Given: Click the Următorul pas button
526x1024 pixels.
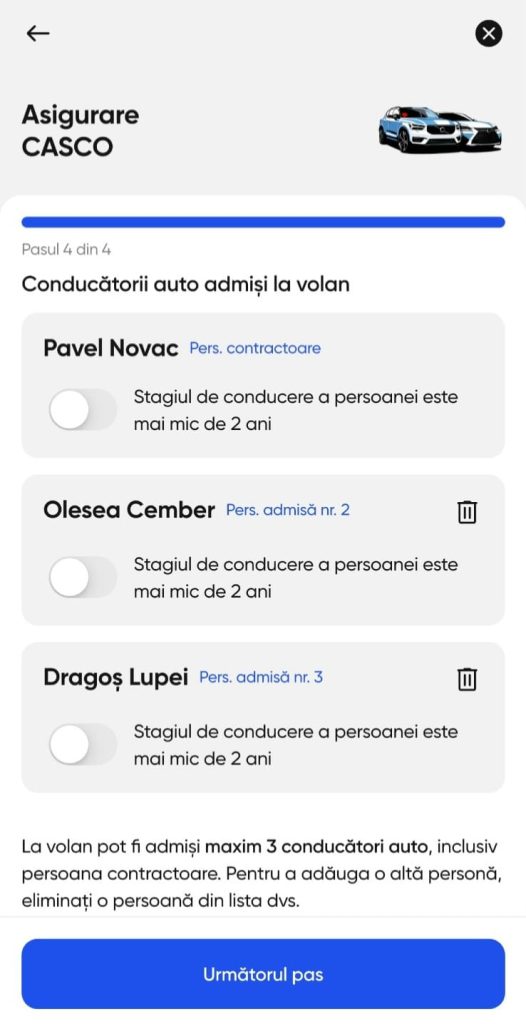Looking at the screenshot, I should 263,974.
